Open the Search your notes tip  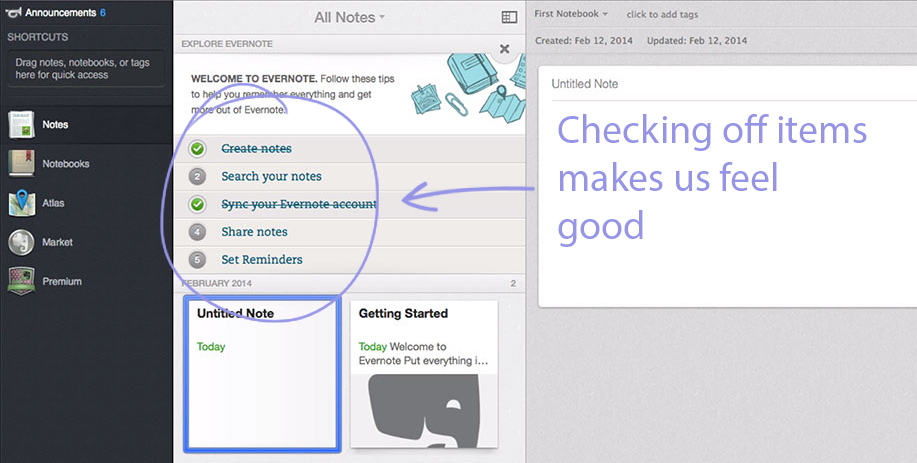point(271,177)
